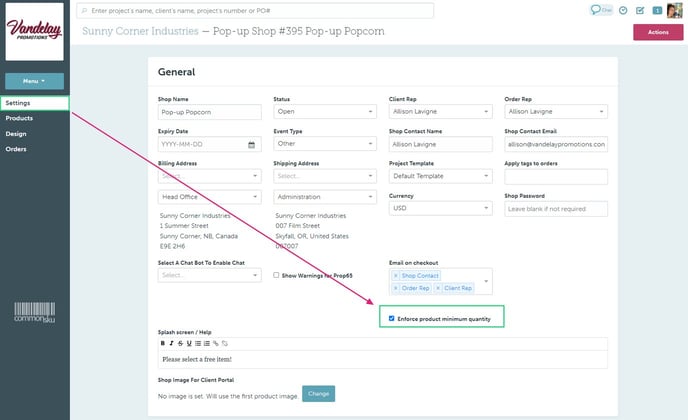Screen dimensions: 688x420
Task: Click the insert link editor icon
Action: click(214, 343)
